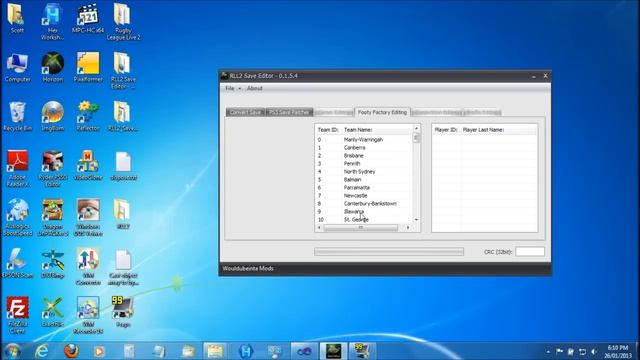
Task: Click the taskbar clock showing 6:10 PM
Action: 618,351
